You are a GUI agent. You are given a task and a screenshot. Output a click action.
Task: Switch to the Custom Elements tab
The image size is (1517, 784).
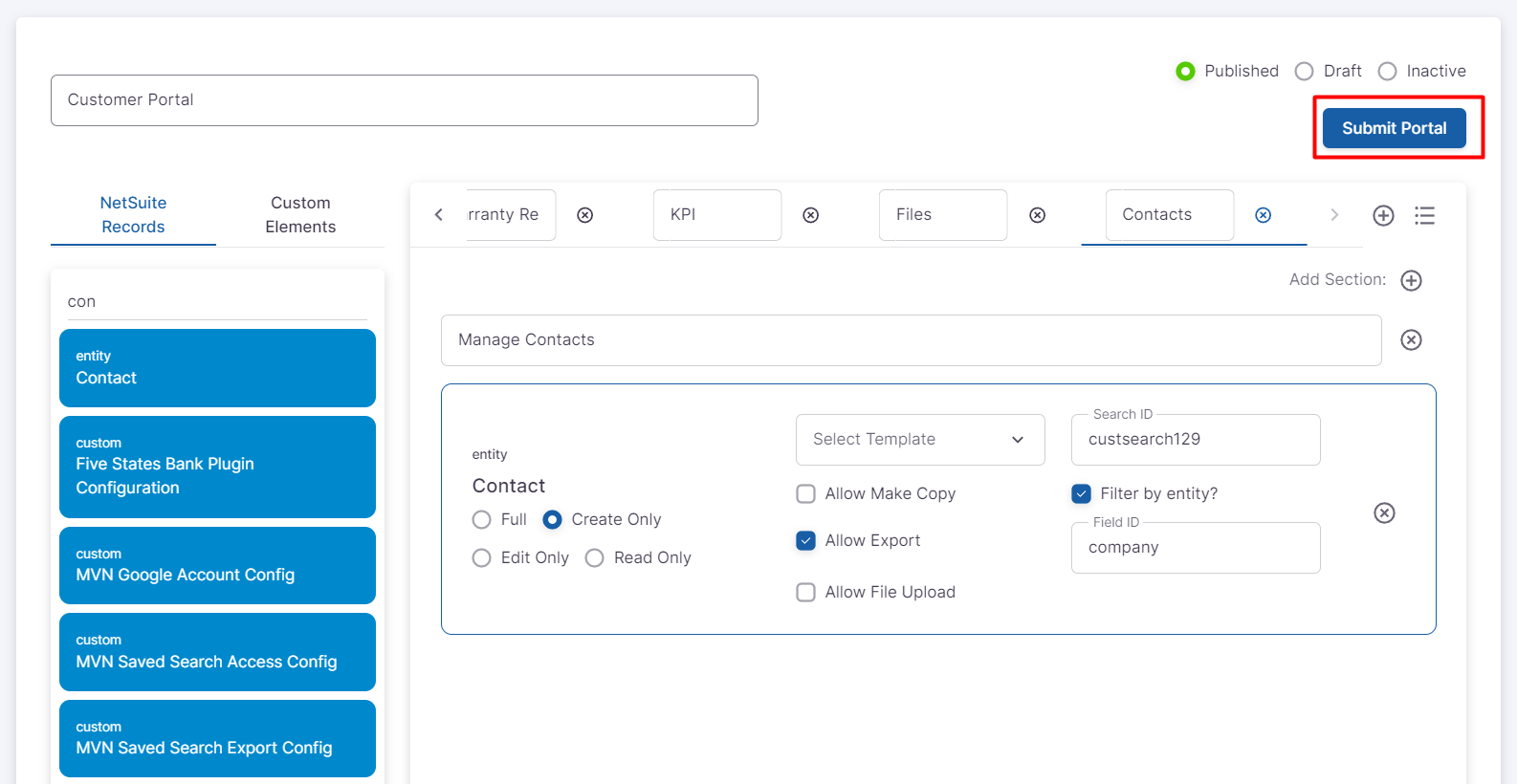[300, 215]
